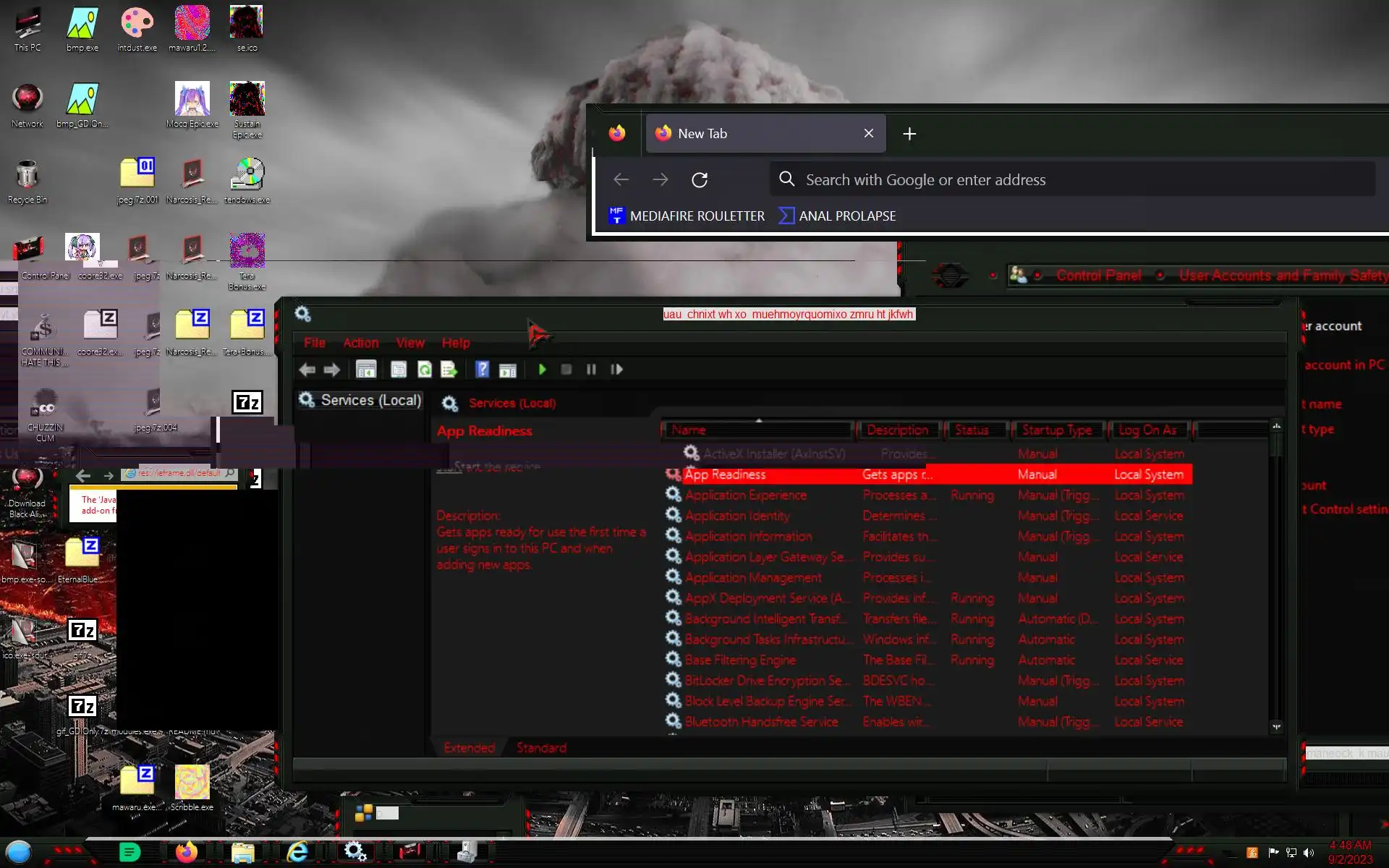Focus the Firefox address search bar
Image resolution: width=1389 pixels, height=868 pixels.
pyautogui.click(x=1071, y=180)
